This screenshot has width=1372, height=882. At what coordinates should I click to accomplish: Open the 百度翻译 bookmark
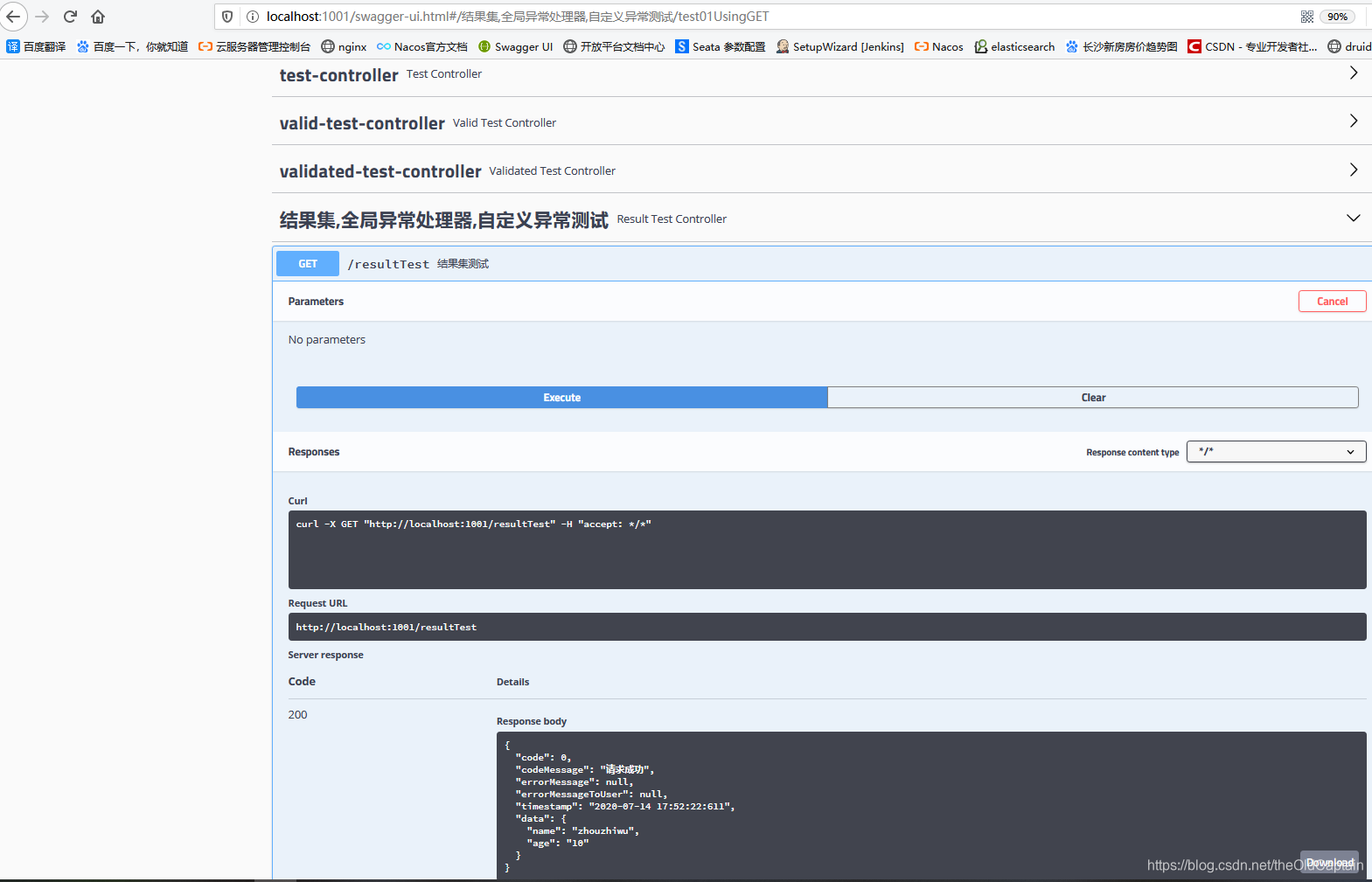coord(36,46)
